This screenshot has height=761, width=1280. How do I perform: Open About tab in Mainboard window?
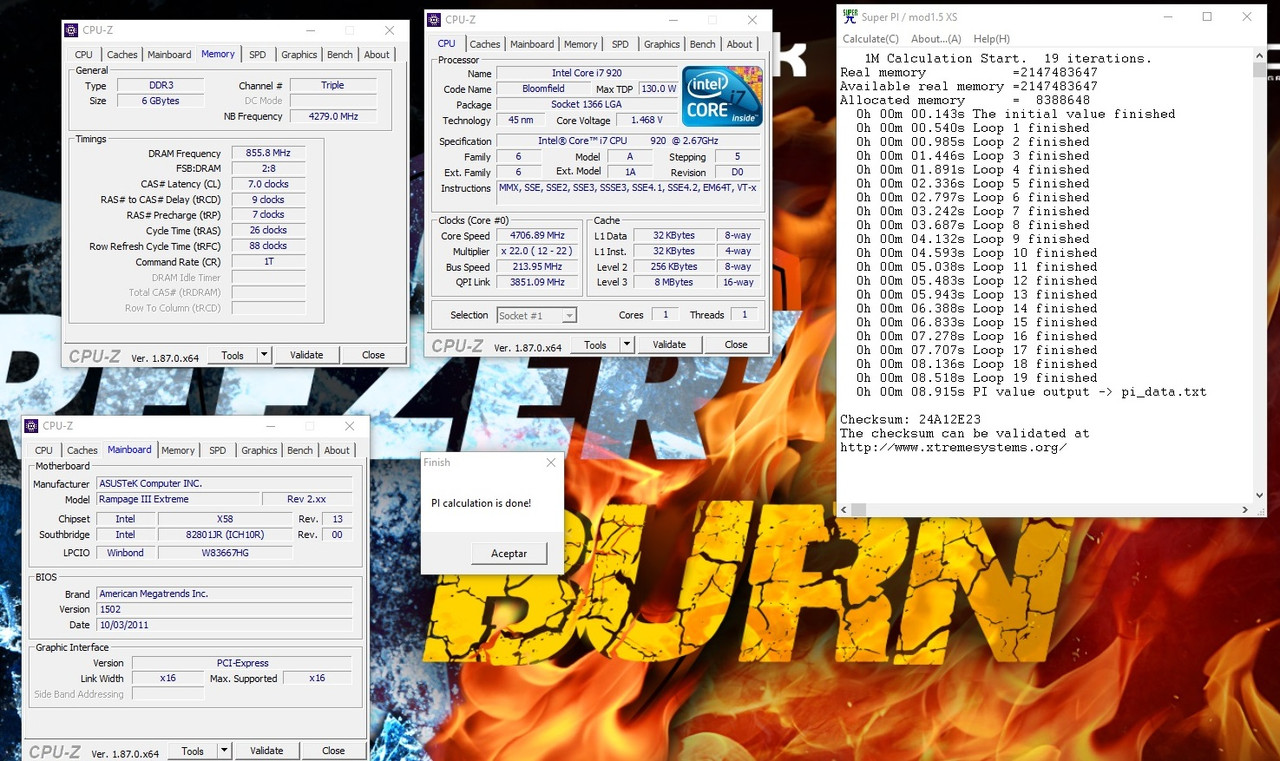point(337,451)
